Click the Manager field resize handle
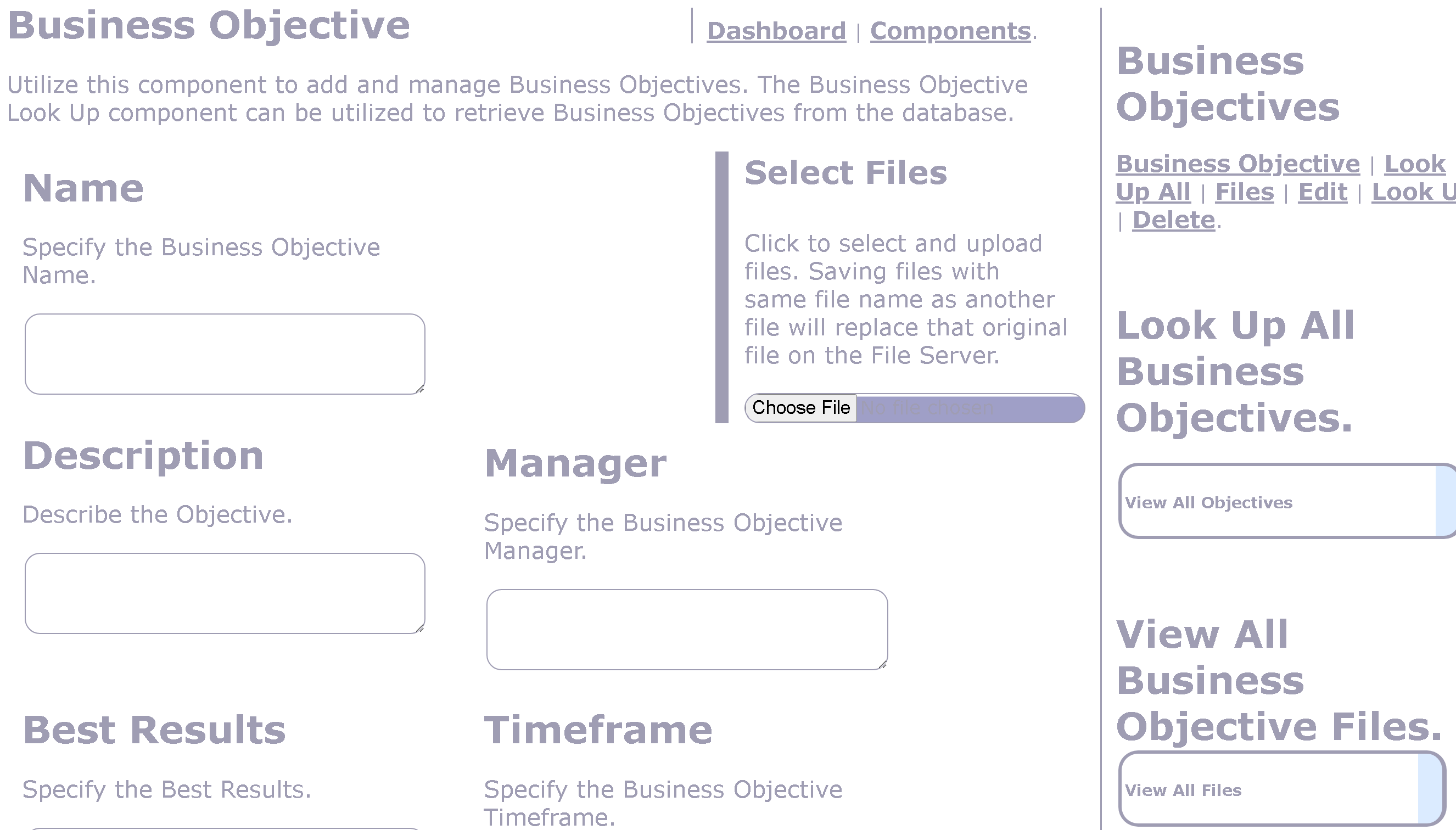Viewport: 1456px width, 830px height. pyautogui.click(x=883, y=665)
